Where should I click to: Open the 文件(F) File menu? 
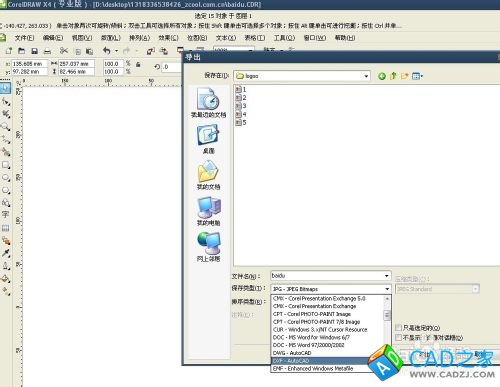pyautogui.click(x=24, y=38)
